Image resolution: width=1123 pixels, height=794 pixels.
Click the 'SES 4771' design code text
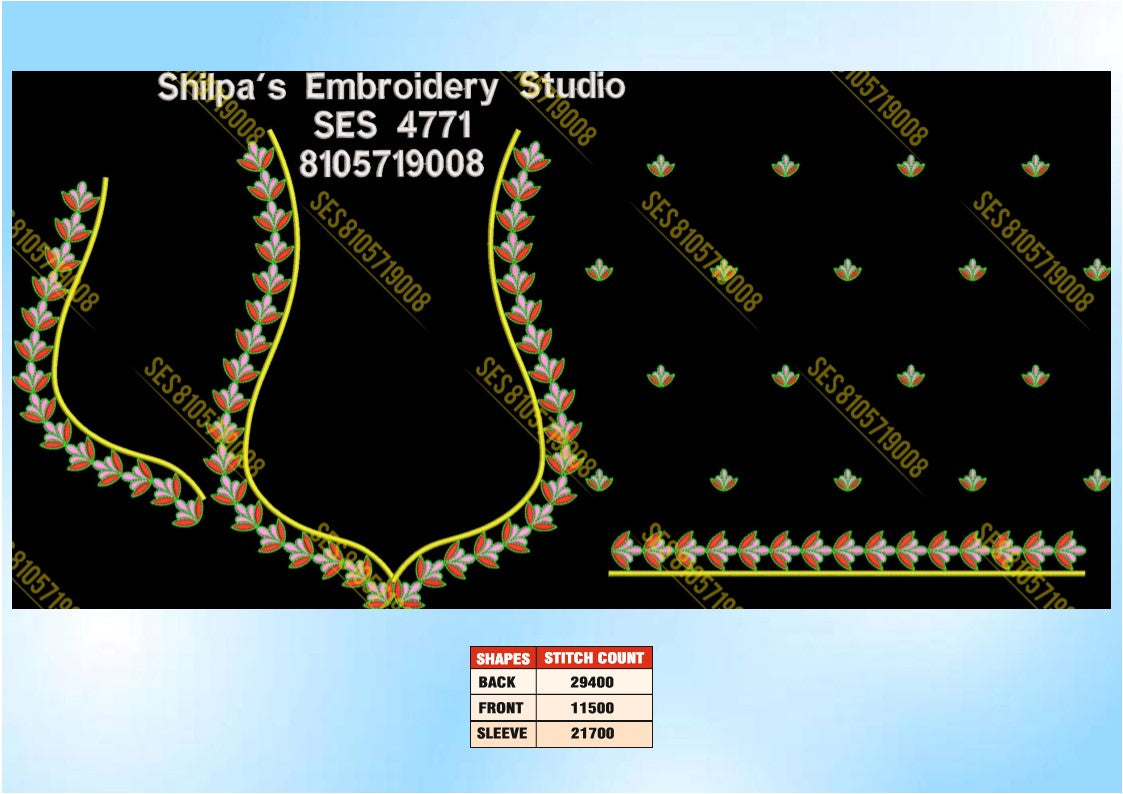point(392,125)
